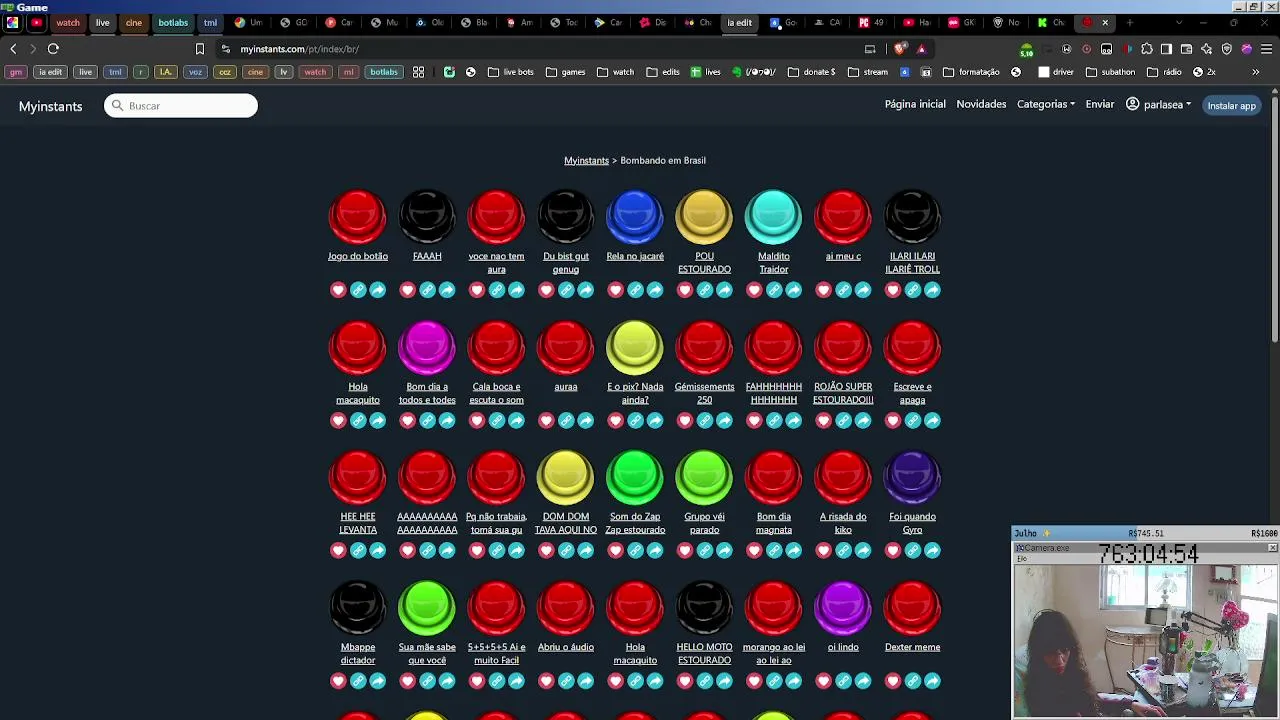Share the Du bist gut genug sound
This screenshot has width=1280, height=720.
(586, 290)
